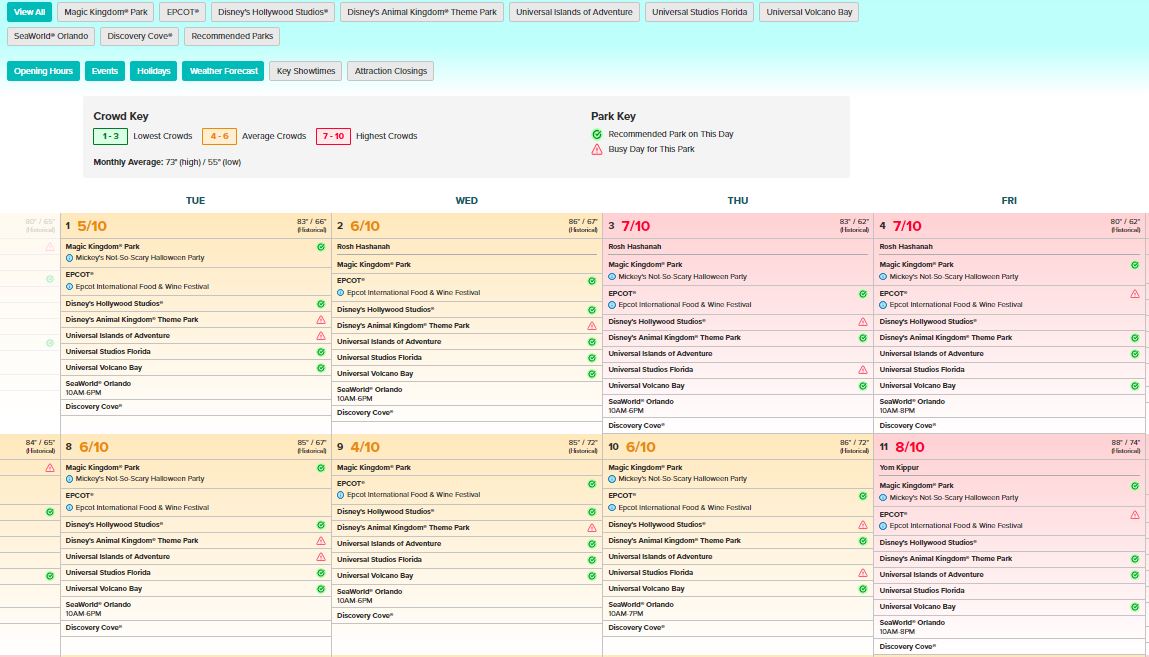Click busy-day triangle for Hollywood Studios on Thursday 10

[x=863, y=524]
